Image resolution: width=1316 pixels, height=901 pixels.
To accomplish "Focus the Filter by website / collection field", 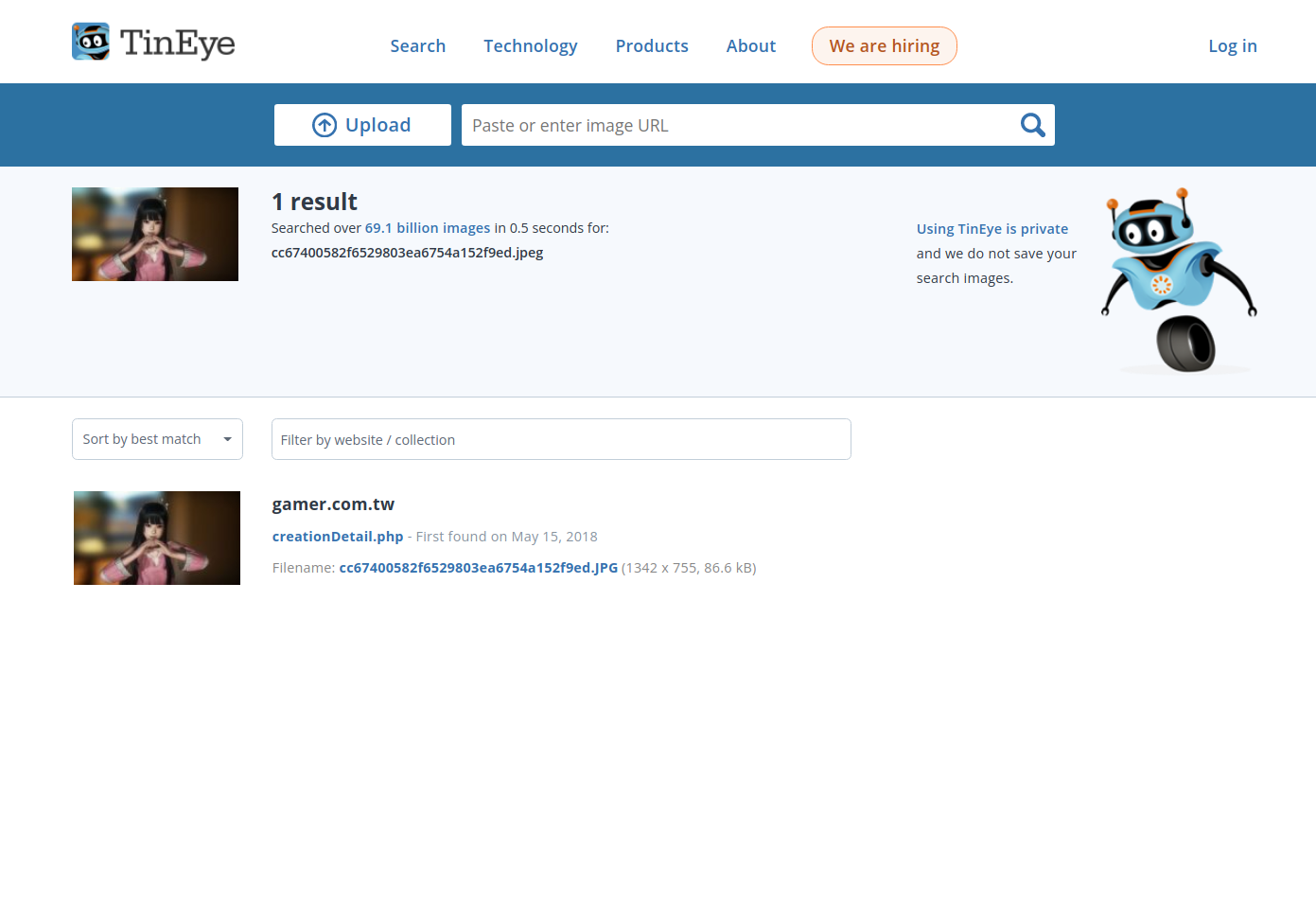I will [x=561, y=439].
